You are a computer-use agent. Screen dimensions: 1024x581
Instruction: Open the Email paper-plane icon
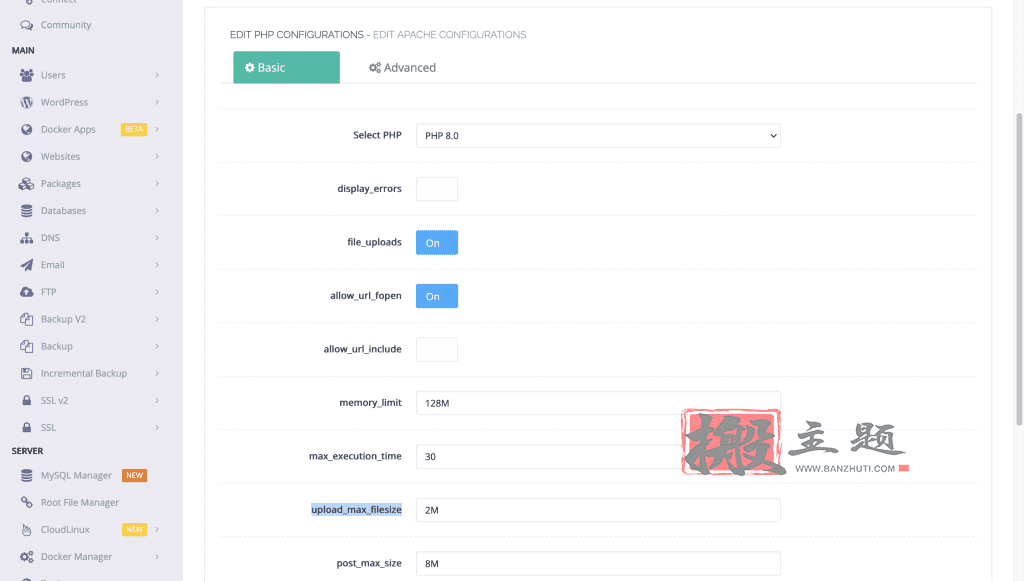26,265
